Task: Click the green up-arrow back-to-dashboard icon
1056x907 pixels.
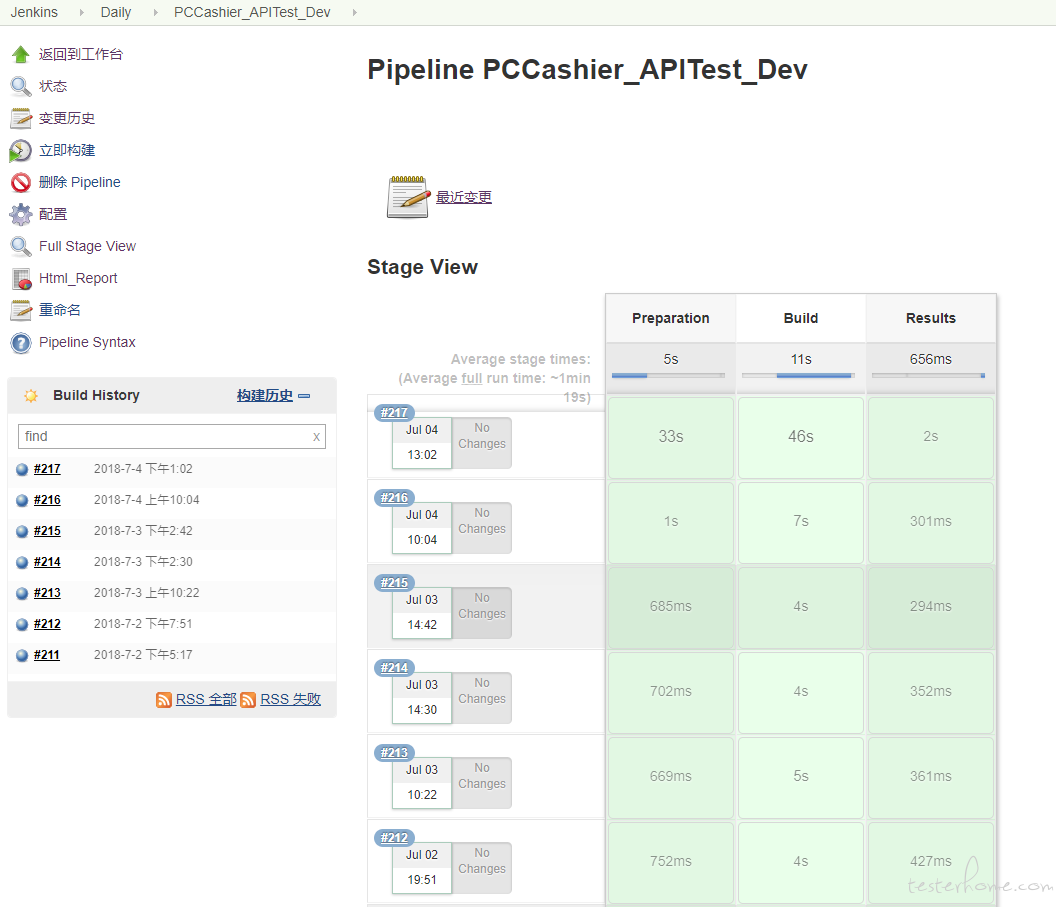Action: (21, 55)
